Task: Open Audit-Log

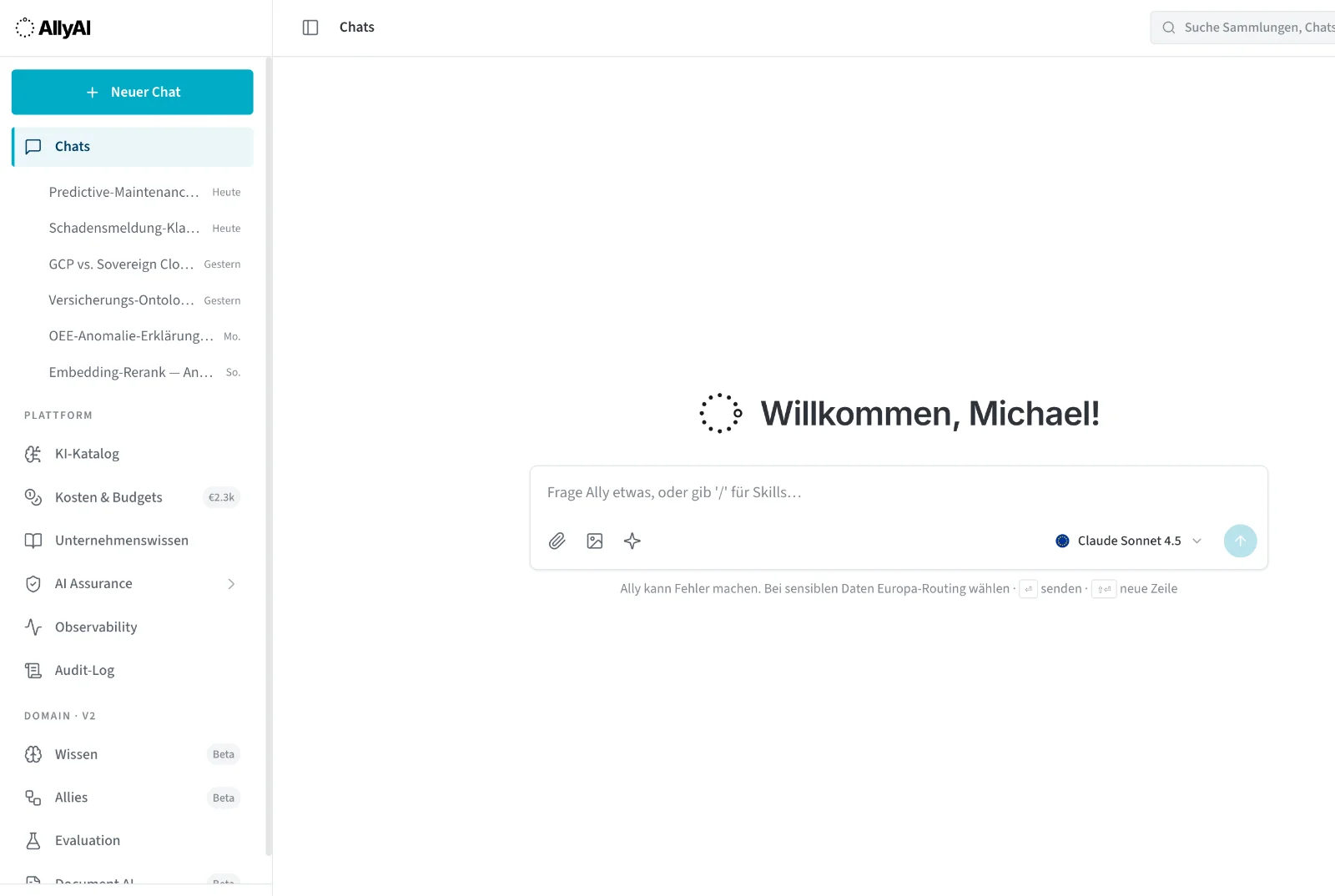Action: [x=133, y=671]
